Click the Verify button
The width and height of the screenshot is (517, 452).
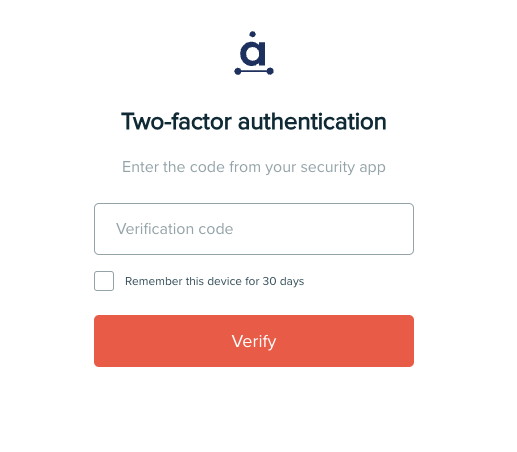(x=254, y=341)
